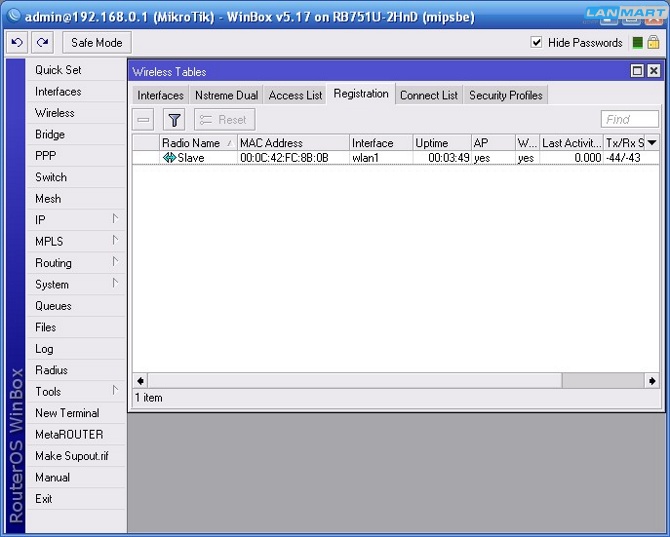Toggle the Hide Passwords checkbox

coord(536,42)
